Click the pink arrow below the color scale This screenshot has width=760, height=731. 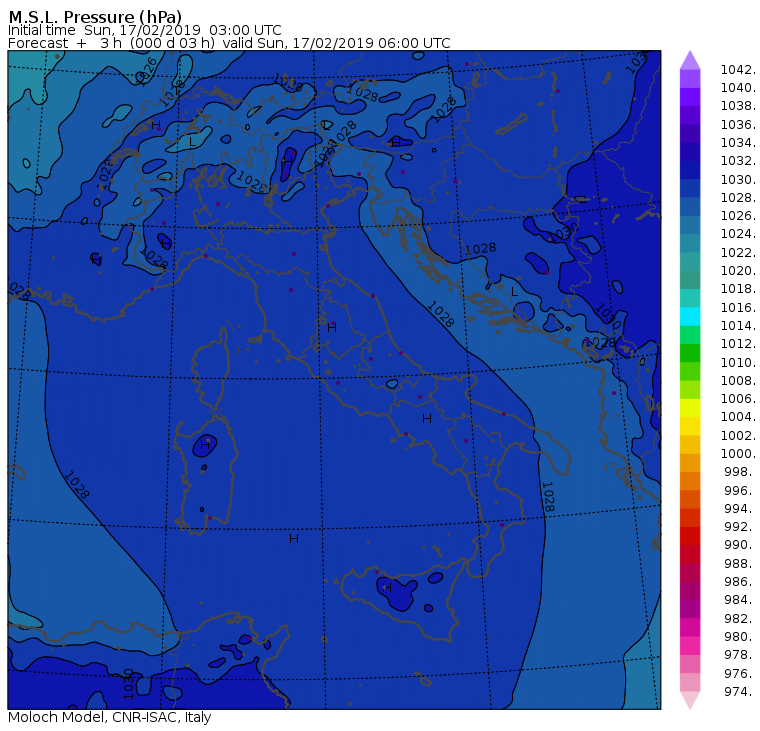pos(690,700)
